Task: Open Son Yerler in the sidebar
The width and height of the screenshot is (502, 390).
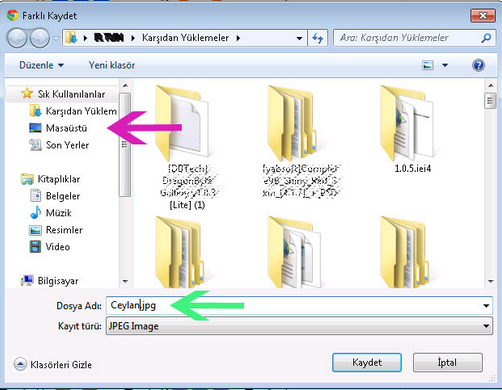Action: click(67, 145)
